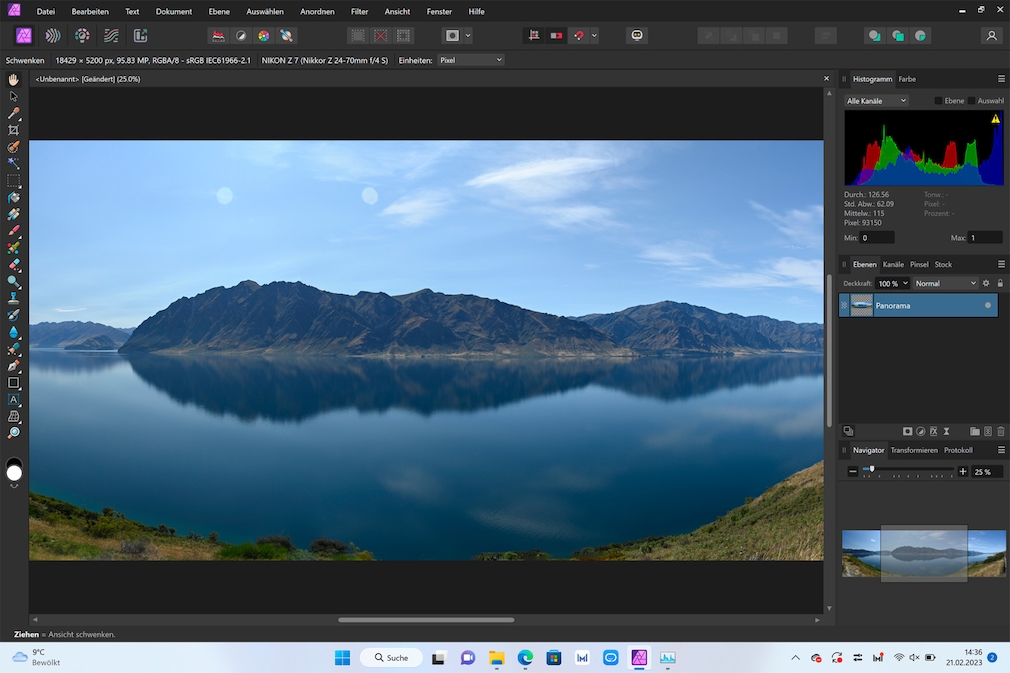Select the Selection Brush tool
The width and height of the screenshot is (1010, 673).
tap(14, 147)
